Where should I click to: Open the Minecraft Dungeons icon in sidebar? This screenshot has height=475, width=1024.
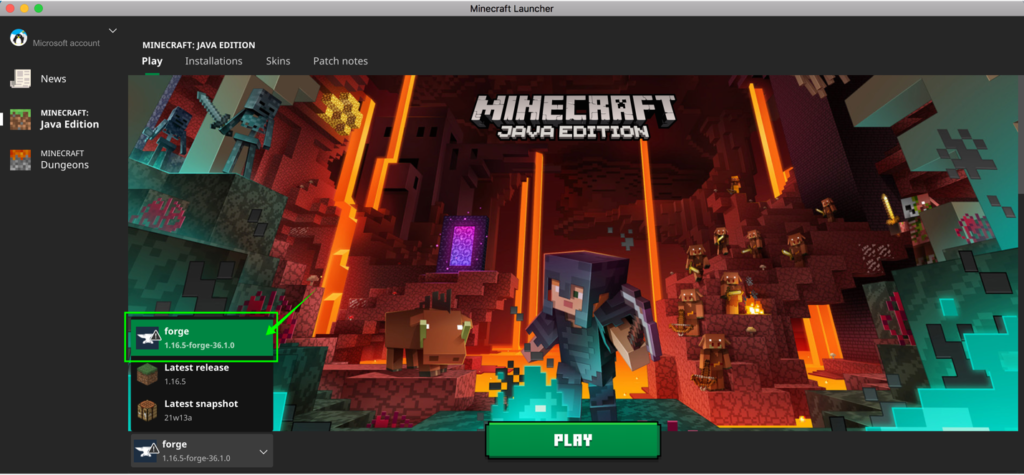pos(20,159)
